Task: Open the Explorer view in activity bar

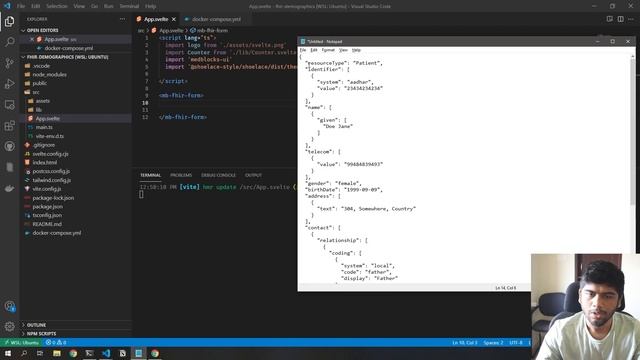Action: tap(9, 21)
